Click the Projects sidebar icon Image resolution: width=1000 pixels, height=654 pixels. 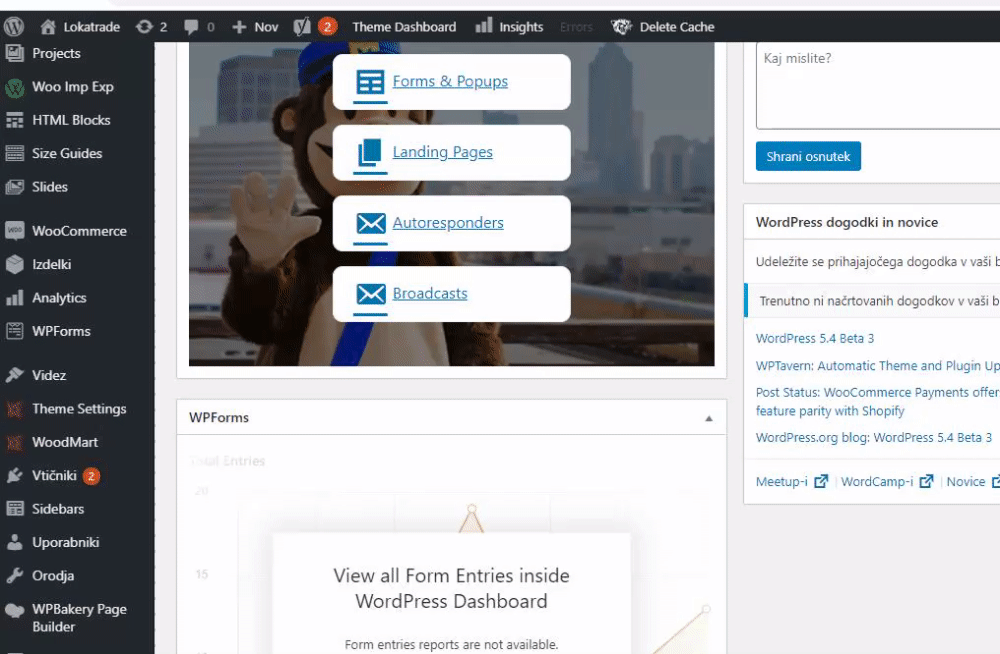coord(15,54)
